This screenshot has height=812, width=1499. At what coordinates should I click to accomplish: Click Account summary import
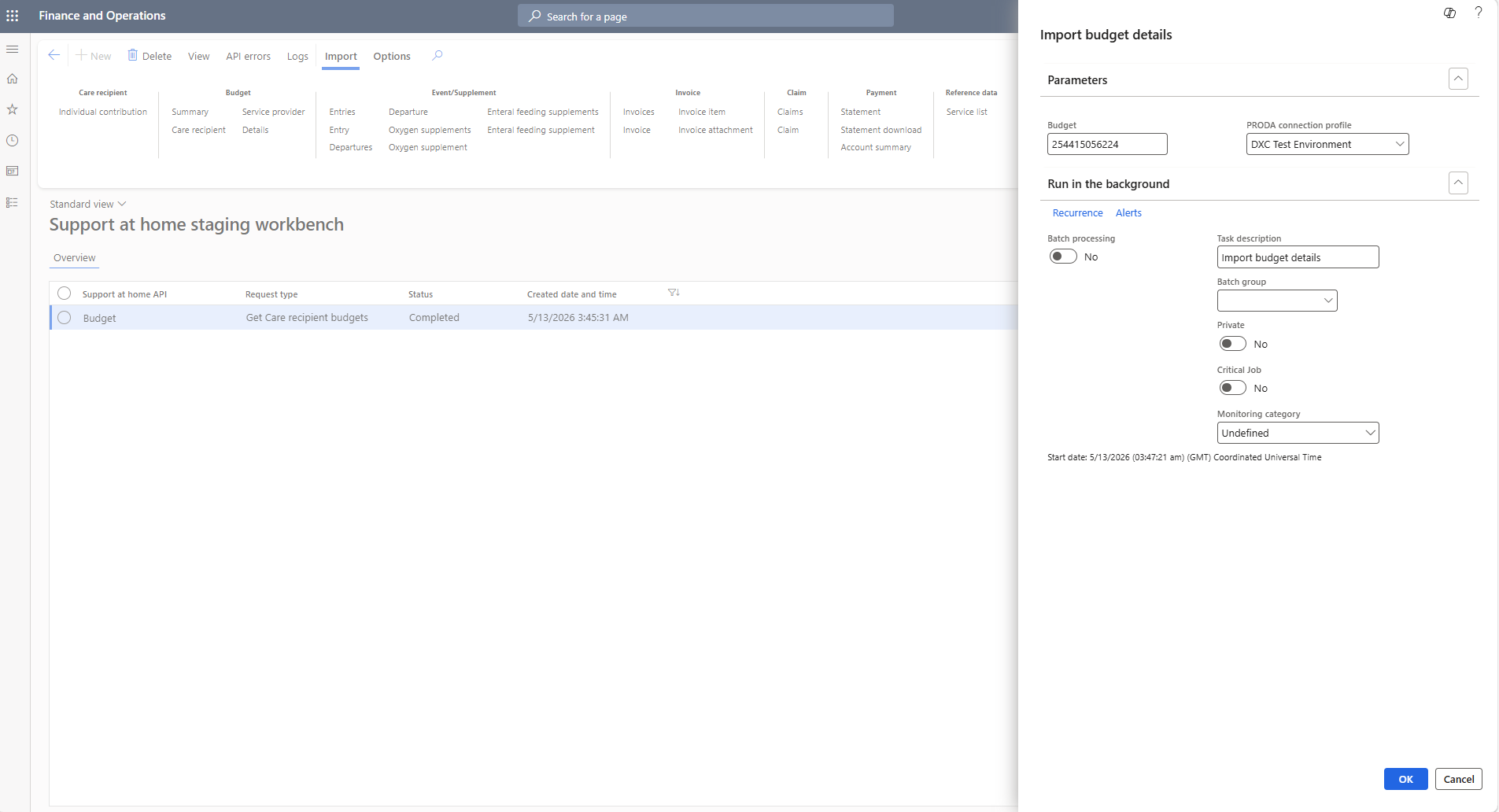[x=876, y=147]
